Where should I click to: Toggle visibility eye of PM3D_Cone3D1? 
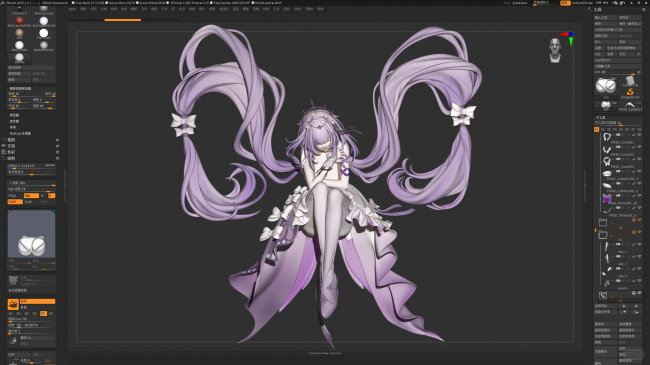(639, 135)
